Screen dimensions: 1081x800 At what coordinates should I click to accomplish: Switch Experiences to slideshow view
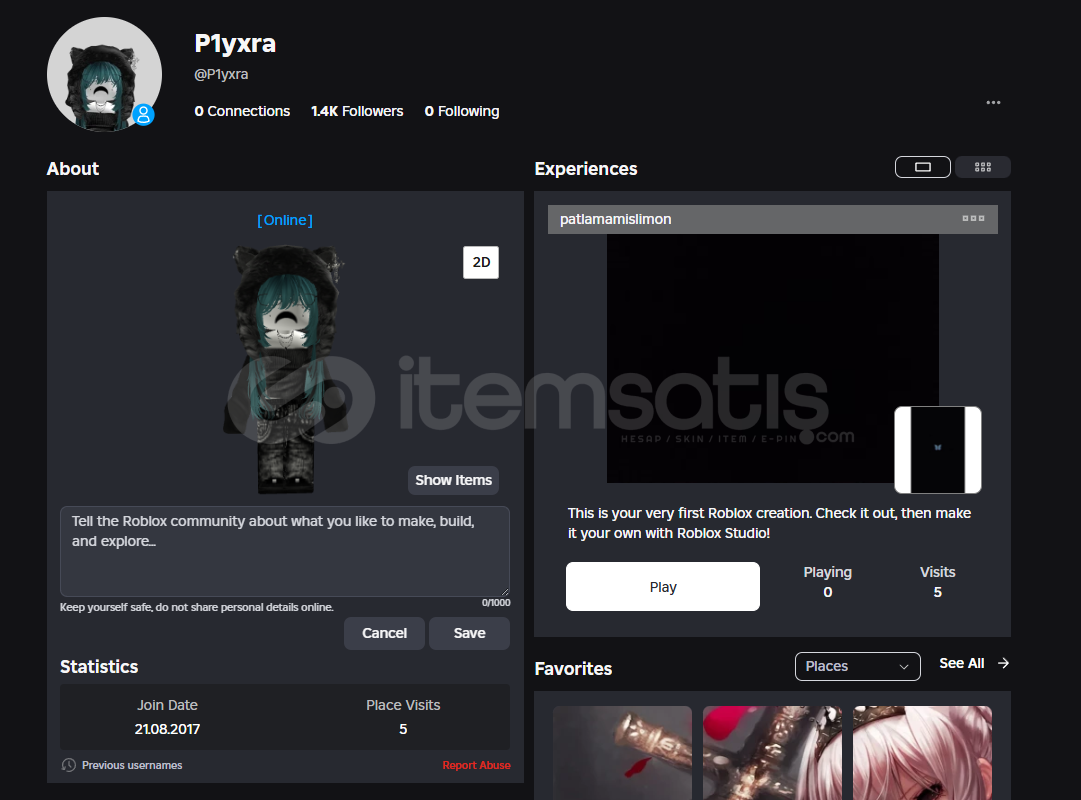tap(922, 167)
